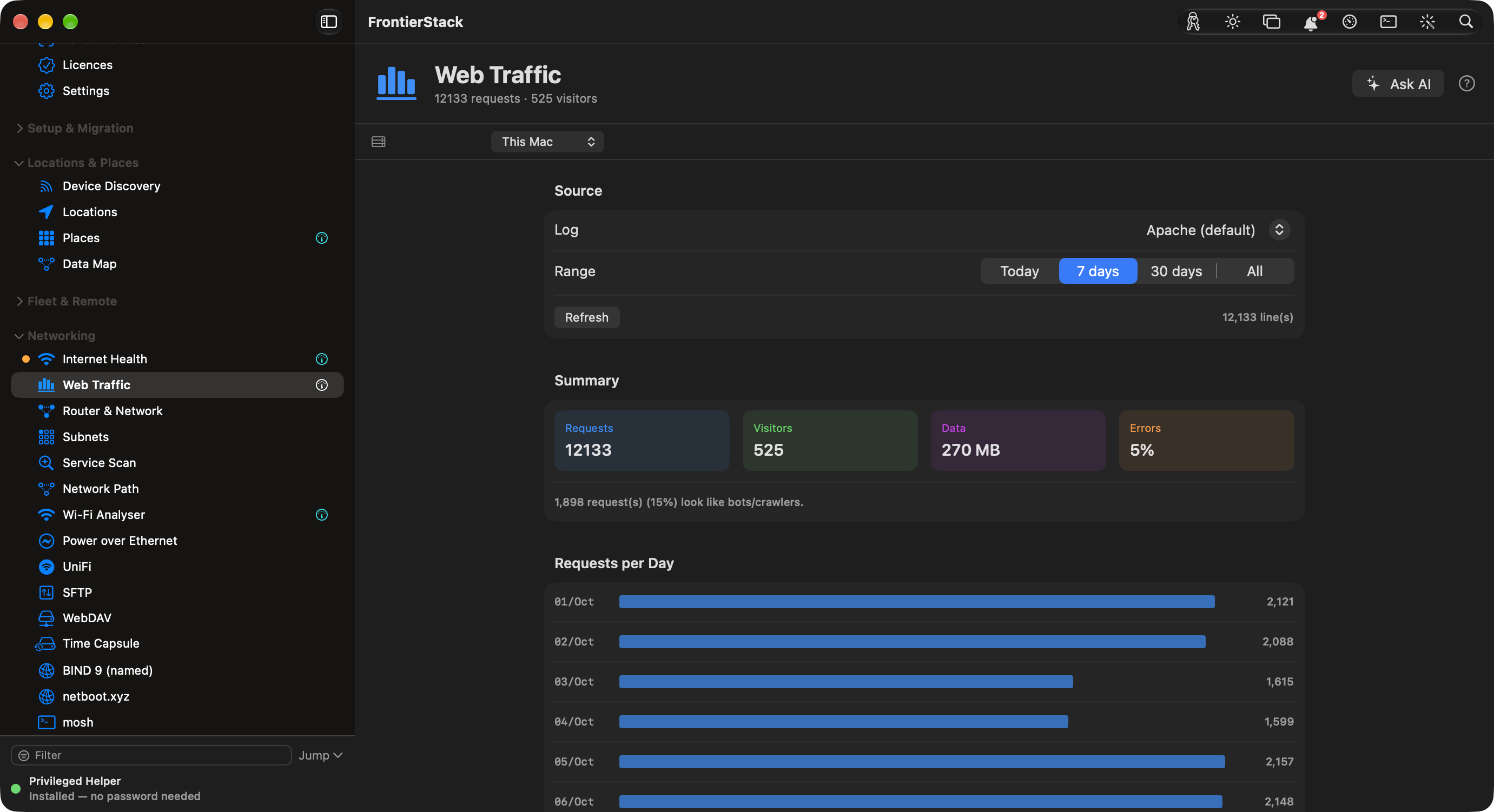Click the Refresh button

pyautogui.click(x=586, y=317)
